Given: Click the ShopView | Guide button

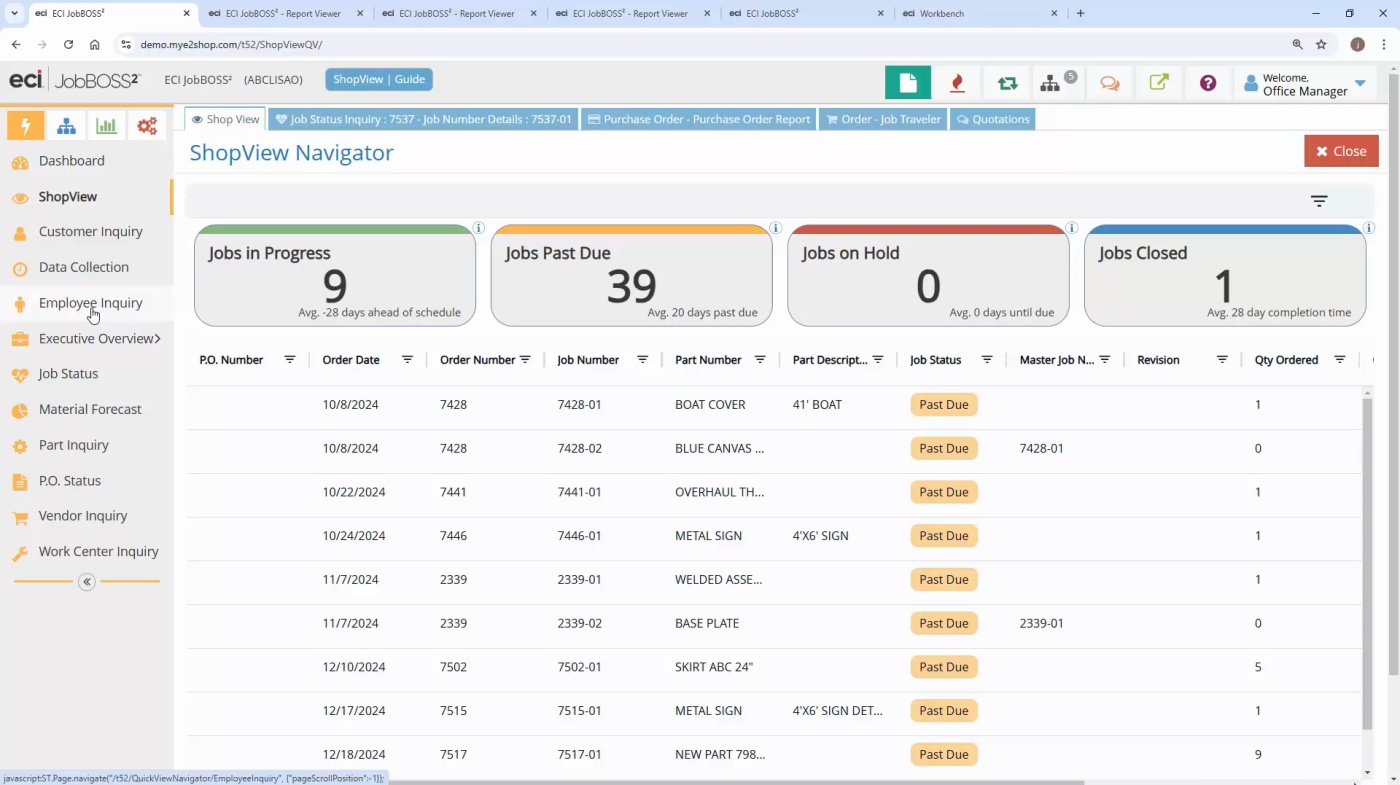Looking at the screenshot, I should 379,80.
